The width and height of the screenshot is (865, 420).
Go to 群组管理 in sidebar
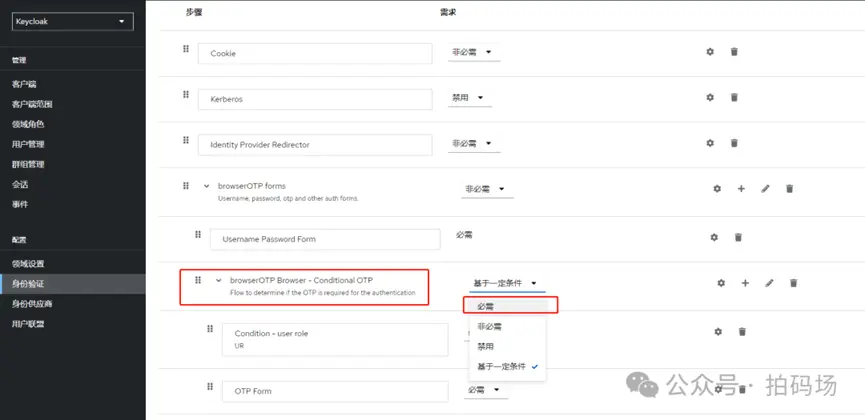(x=28, y=164)
